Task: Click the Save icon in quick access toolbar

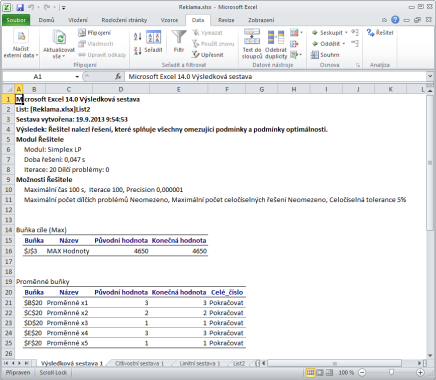Action: click(x=20, y=7)
